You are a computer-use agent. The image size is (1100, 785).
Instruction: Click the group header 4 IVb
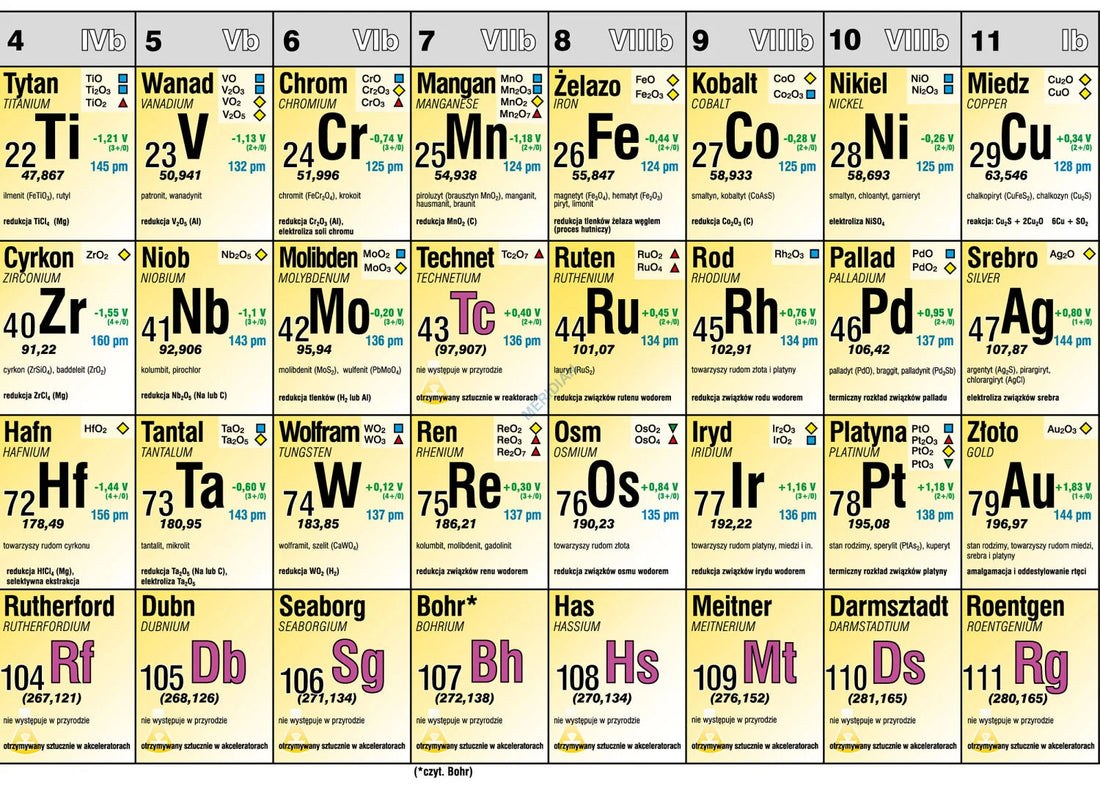pos(67,40)
